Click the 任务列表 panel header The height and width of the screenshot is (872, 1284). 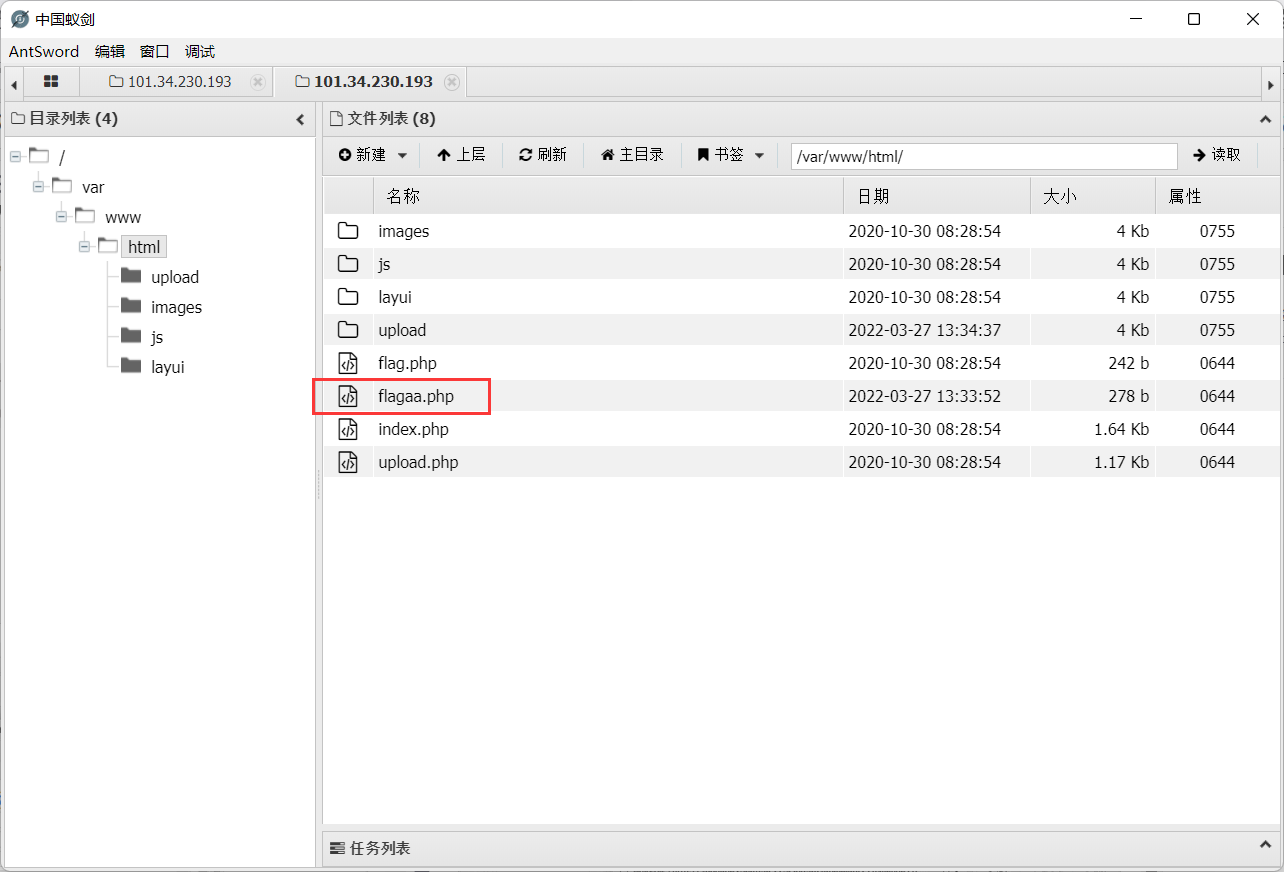pos(800,847)
